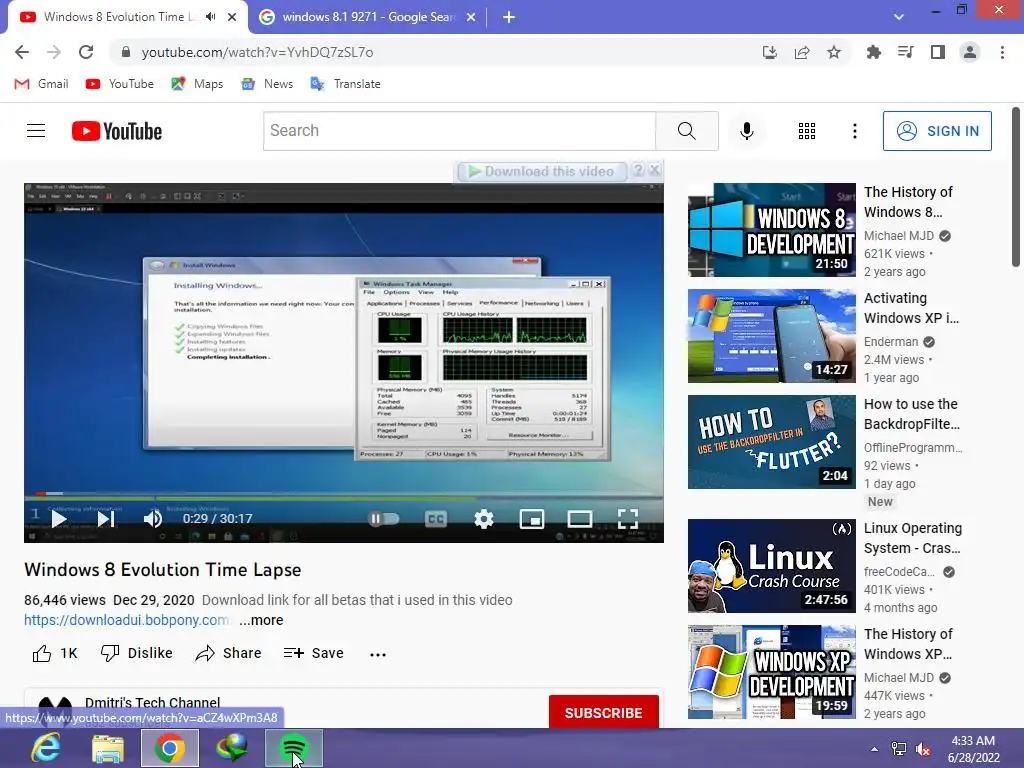The width and height of the screenshot is (1024, 768).
Task: Open a new tab with plus button
Action: pyautogui.click(x=509, y=17)
